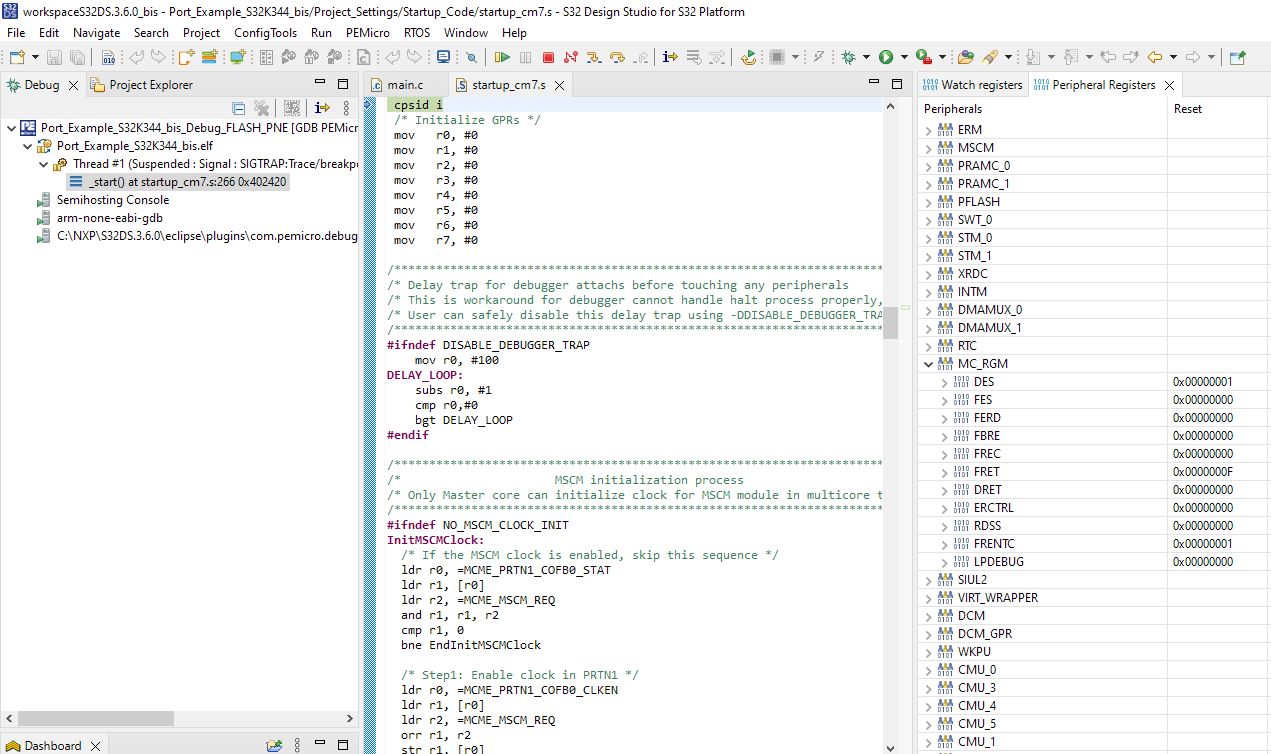The image size is (1271, 754).
Task: Collapse the MC_RGM peripheral register group
Action: click(928, 364)
